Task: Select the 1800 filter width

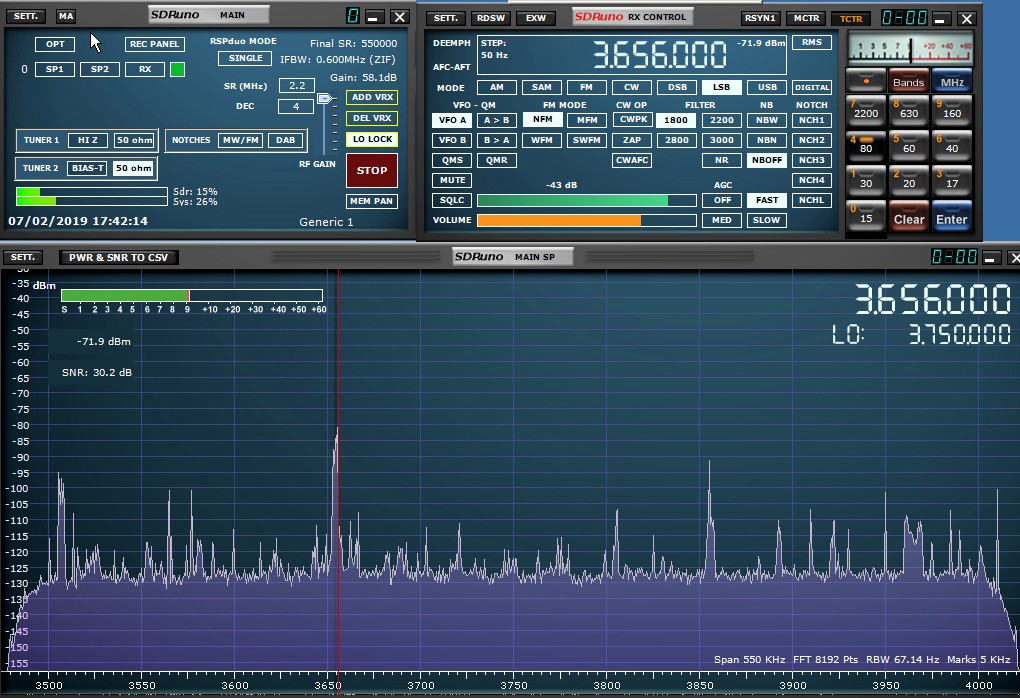Action: click(676, 120)
